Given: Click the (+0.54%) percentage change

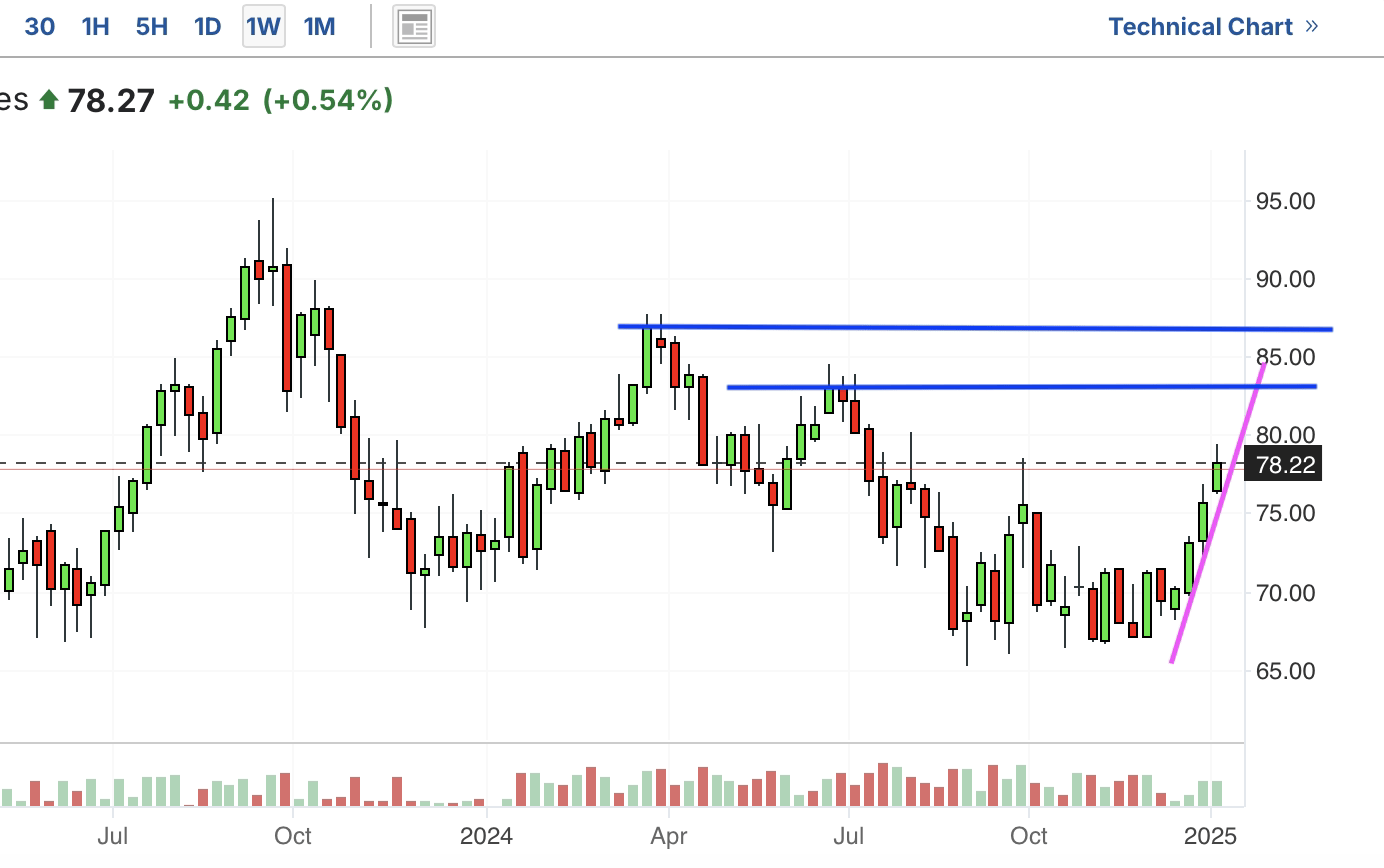Looking at the screenshot, I should pos(328,100).
